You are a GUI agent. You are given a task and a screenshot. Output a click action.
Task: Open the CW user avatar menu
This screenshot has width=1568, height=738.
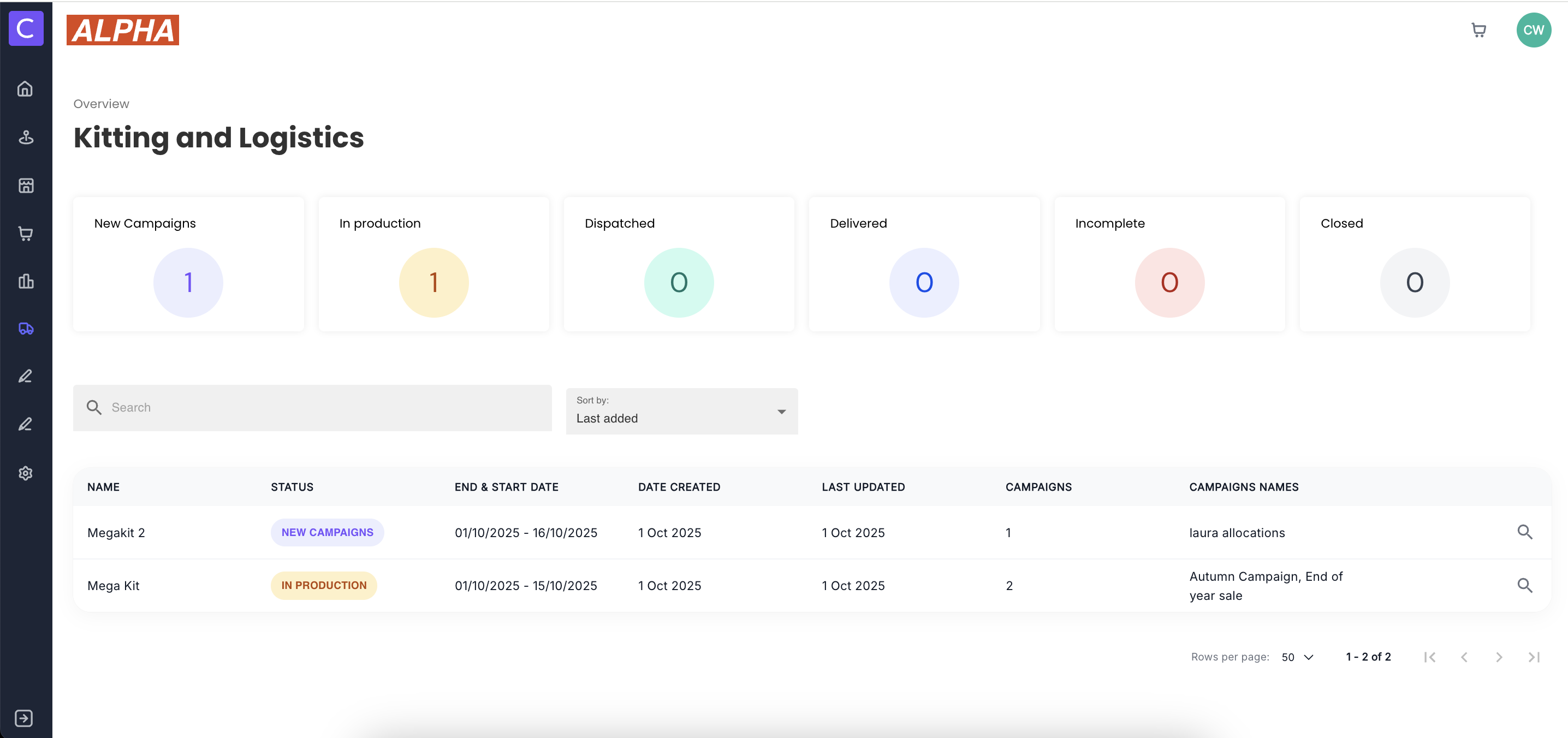[x=1533, y=30]
